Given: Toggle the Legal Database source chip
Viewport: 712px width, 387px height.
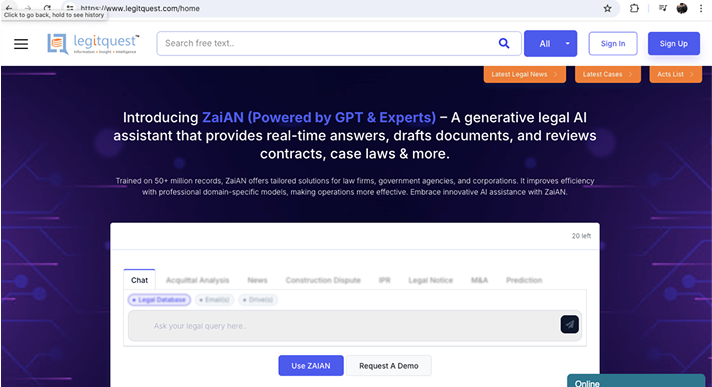Looking at the screenshot, I should (159, 300).
